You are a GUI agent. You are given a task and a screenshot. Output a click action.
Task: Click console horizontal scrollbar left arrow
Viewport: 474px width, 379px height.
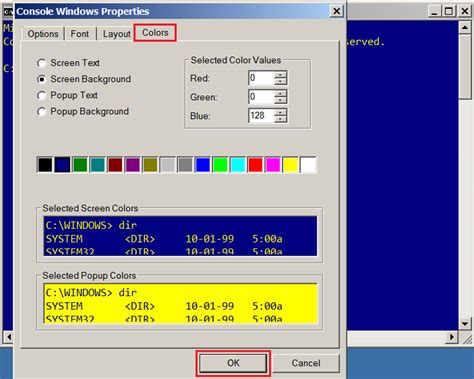[9, 337]
